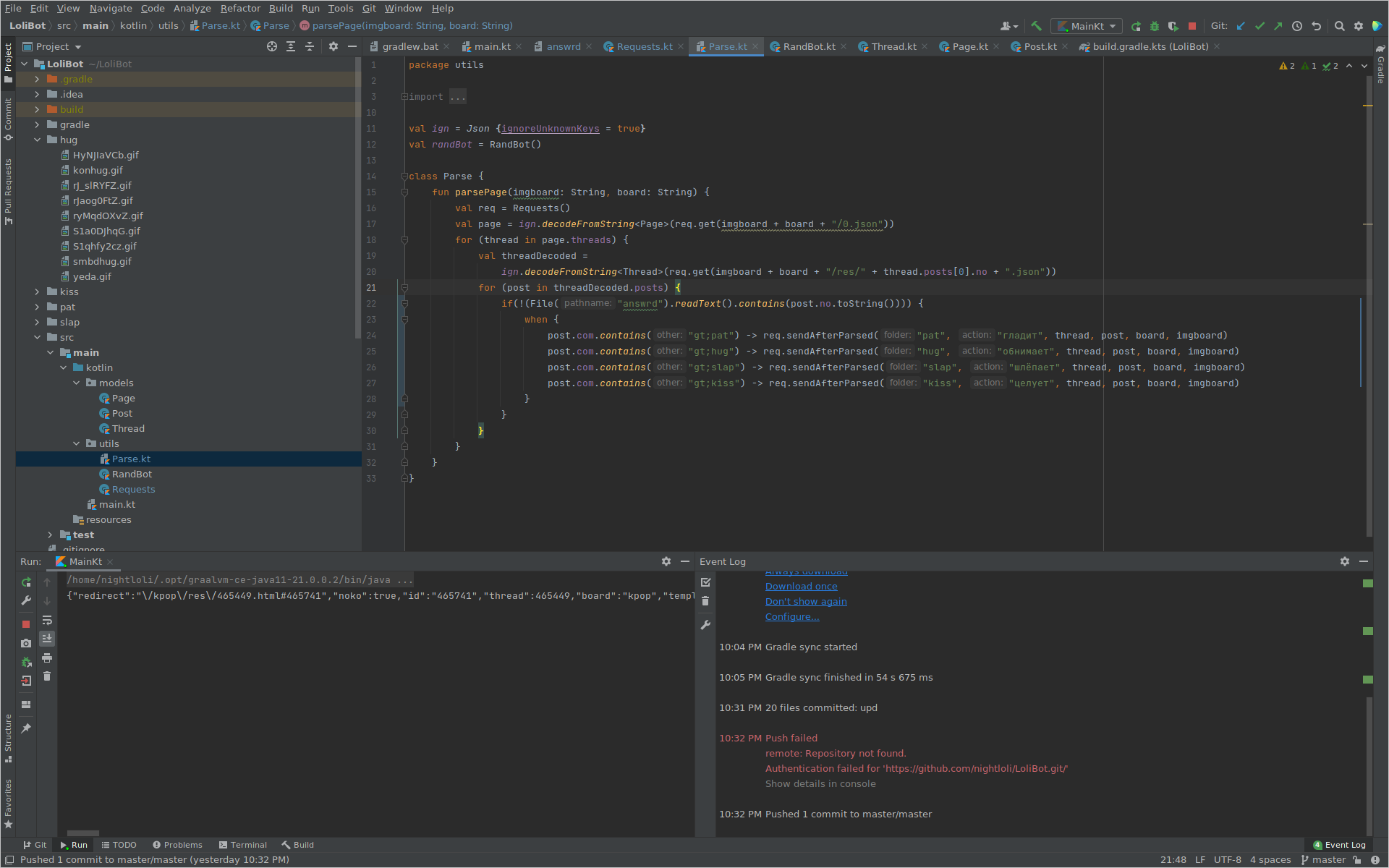Click Git update project arrow icon

[x=1241, y=26]
